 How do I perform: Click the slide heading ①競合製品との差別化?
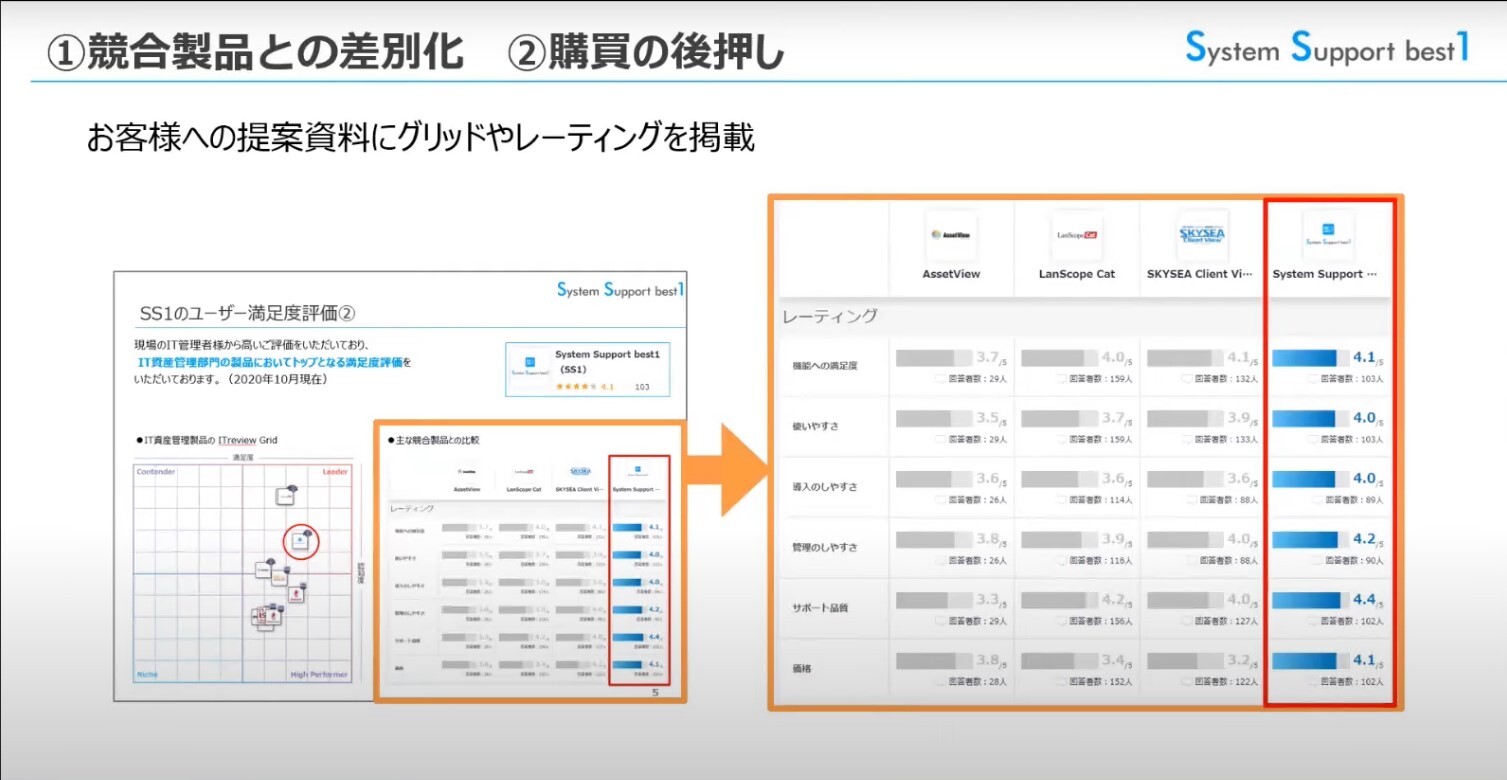click(x=256, y=51)
